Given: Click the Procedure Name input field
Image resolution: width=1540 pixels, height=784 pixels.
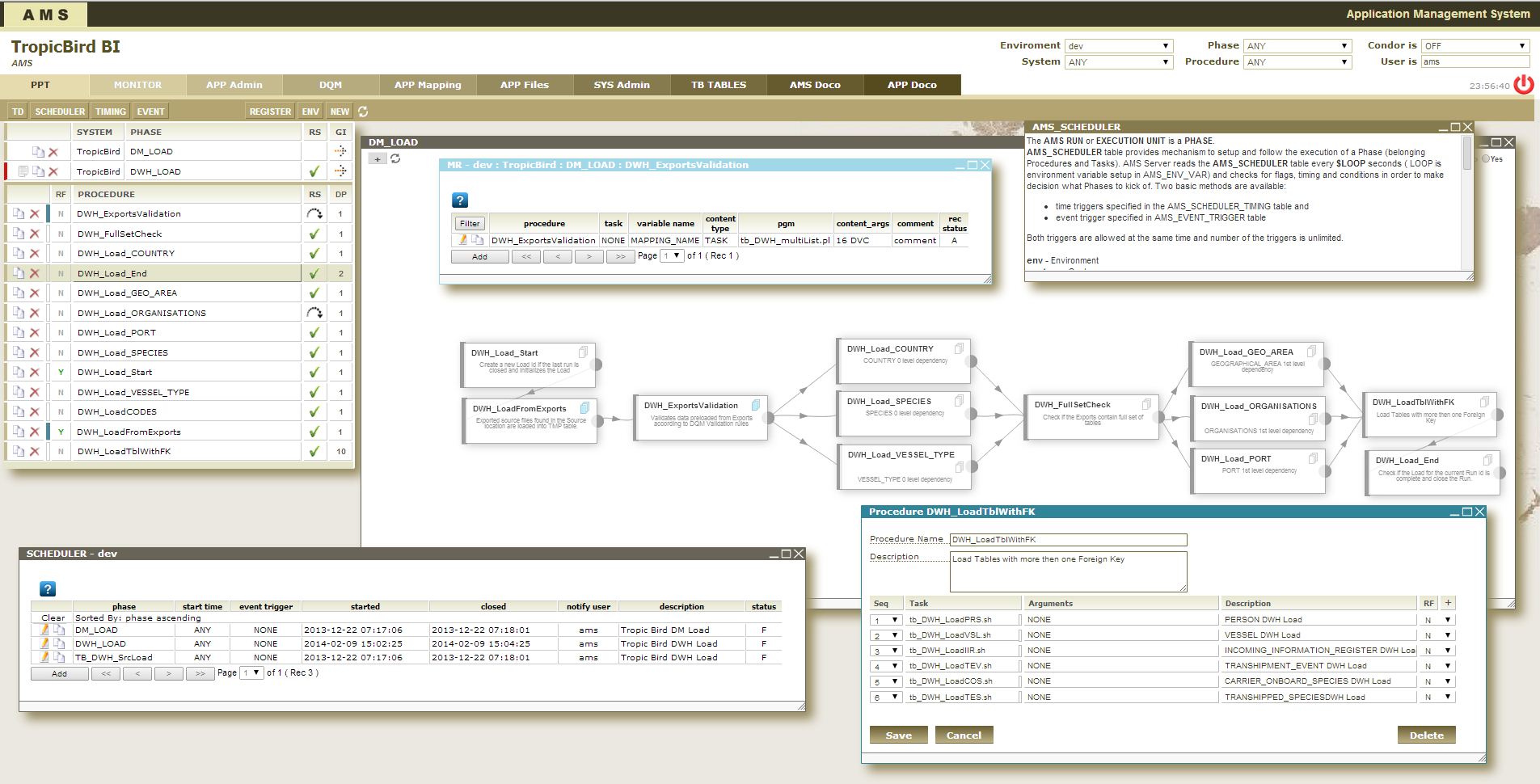Looking at the screenshot, I should pyautogui.click(x=1068, y=539).
